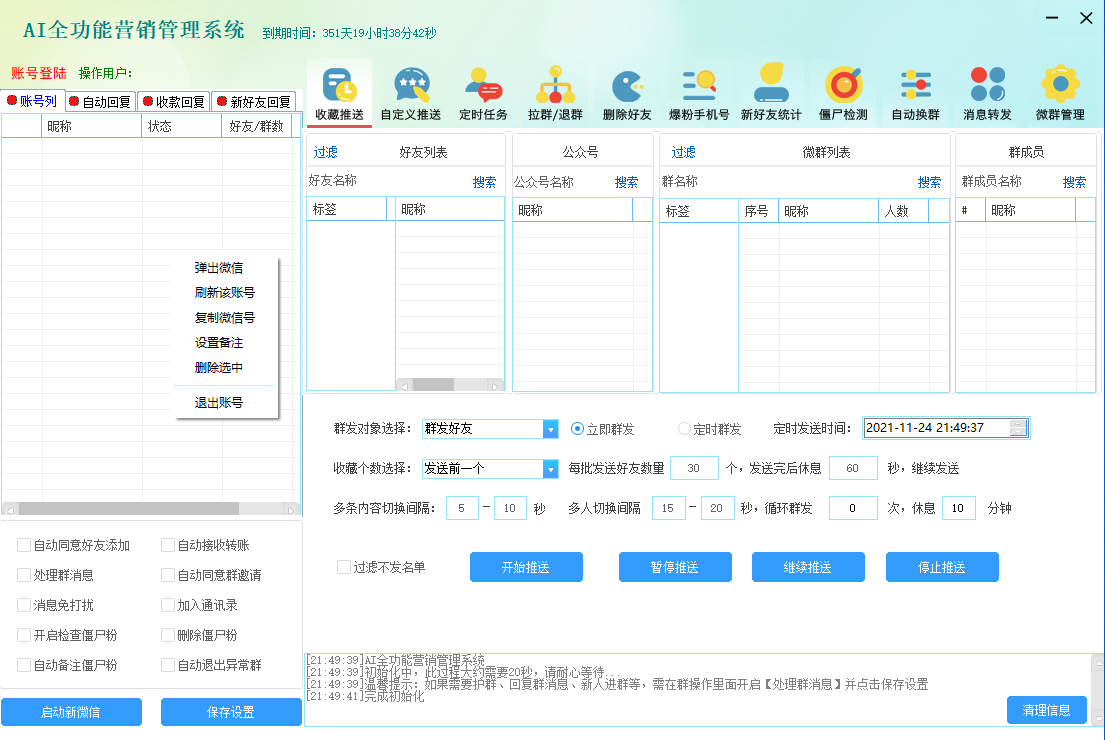This screenshot has width=1105, height=740.
Task: Click 搜索 link beside 好友名称
Action: pos(484,183)
